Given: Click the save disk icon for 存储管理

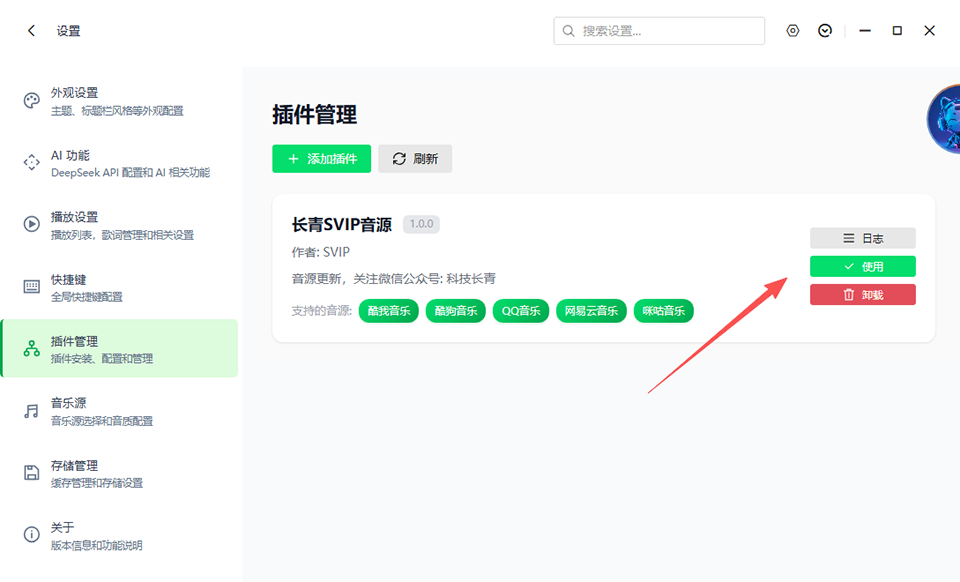Looking at the screenshot, I should pos(31,473).
